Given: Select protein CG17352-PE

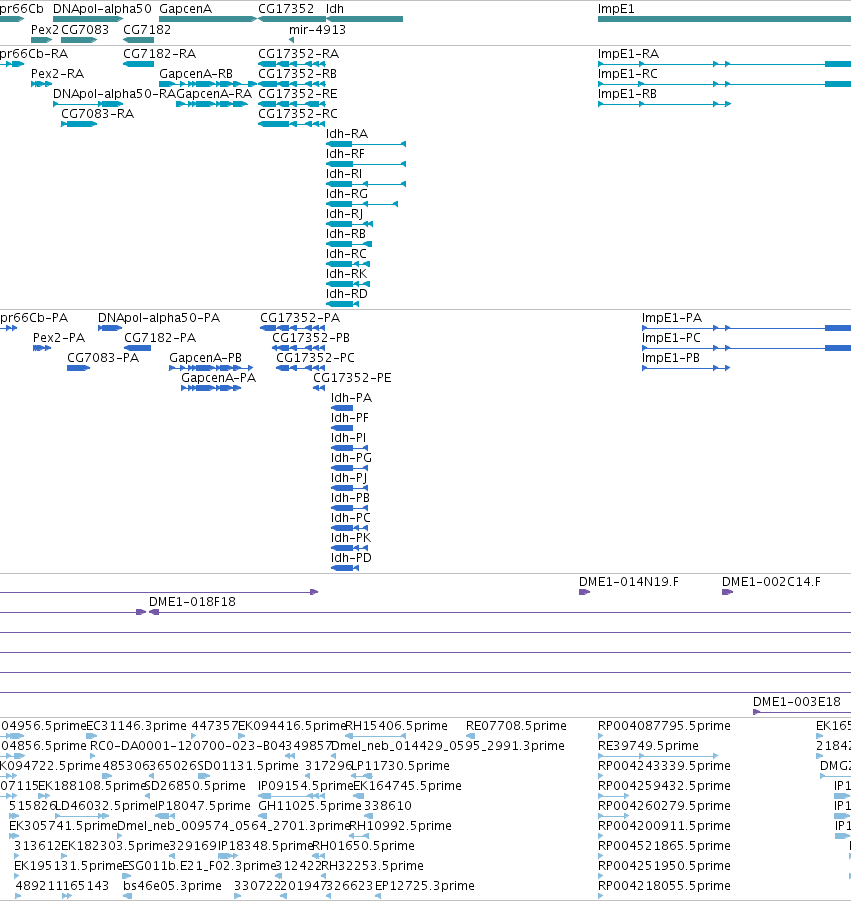Looking at the screenshot, I should tap(352, 378).
